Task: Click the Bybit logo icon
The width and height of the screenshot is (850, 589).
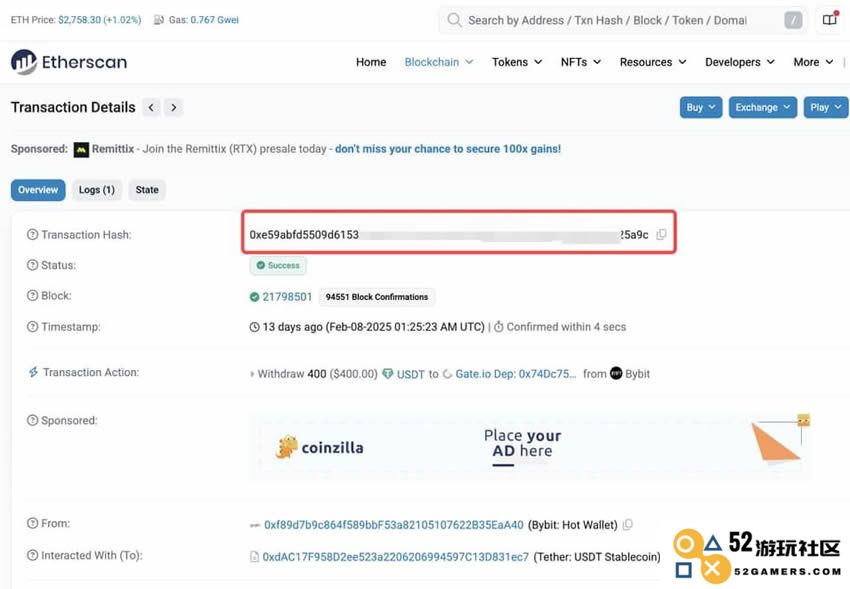Action: [x=616, y=373]
